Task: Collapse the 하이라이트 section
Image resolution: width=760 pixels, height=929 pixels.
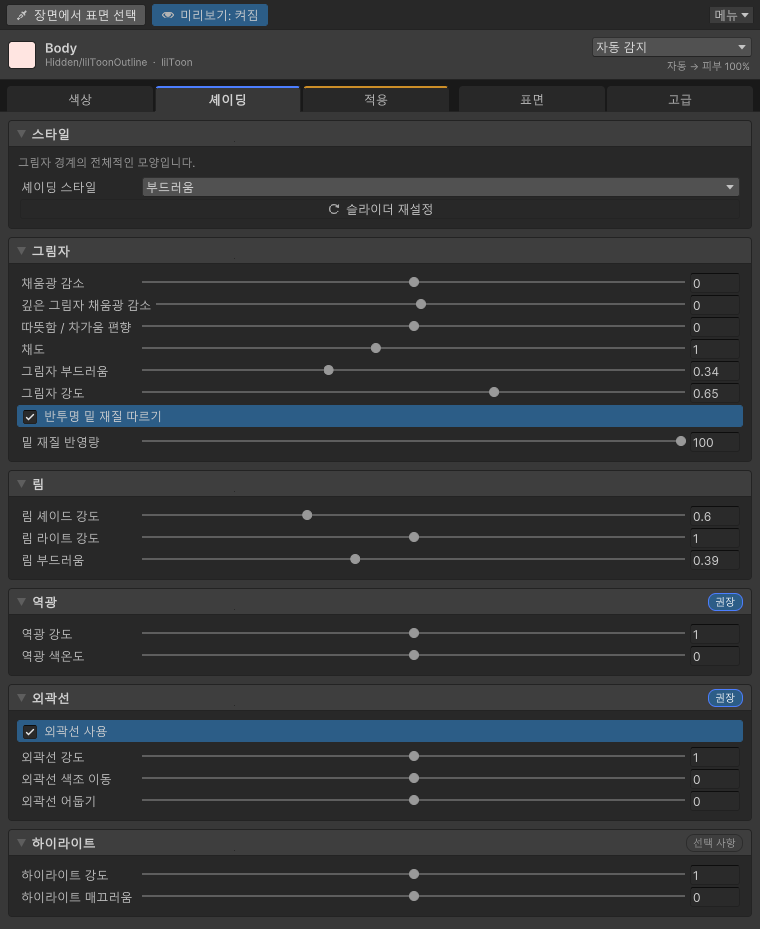Action: [21, 842]
